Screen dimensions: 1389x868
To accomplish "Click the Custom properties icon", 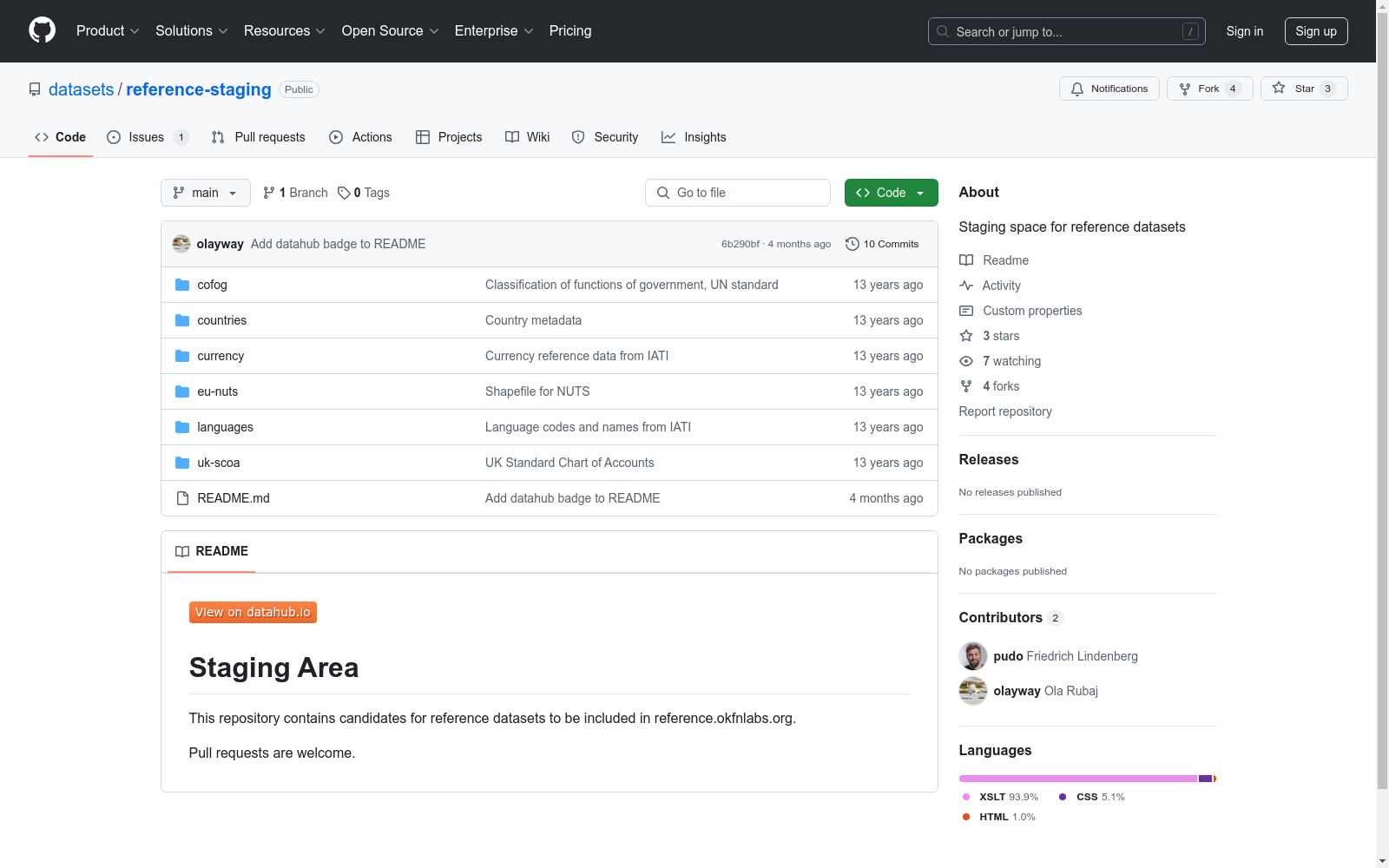I will (966, 311).
